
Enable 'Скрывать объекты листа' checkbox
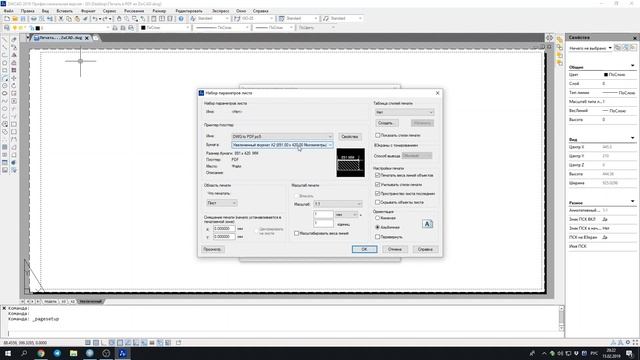tap(378, 202)
